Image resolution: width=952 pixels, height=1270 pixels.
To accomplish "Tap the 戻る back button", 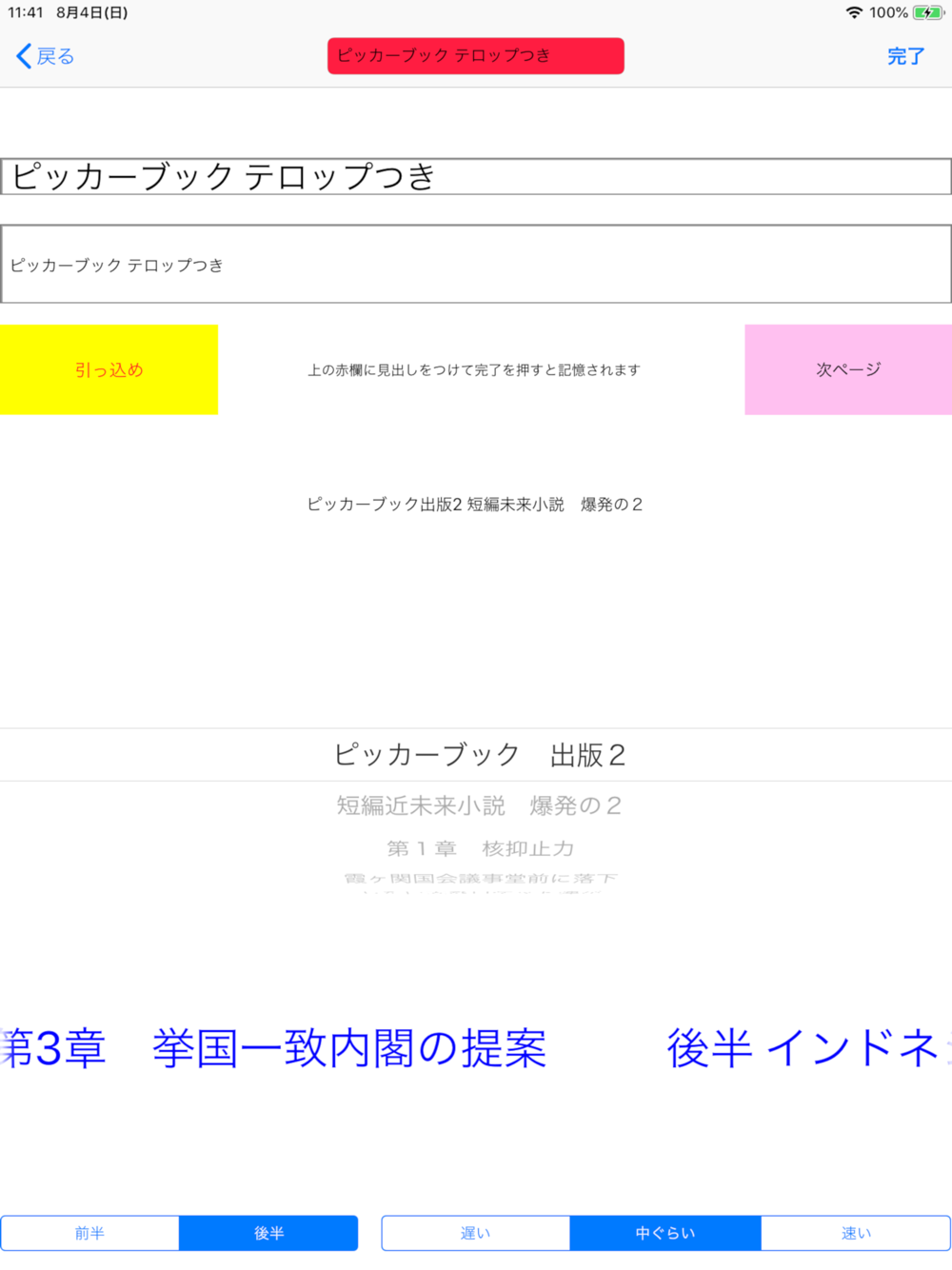I will click(x=45, y=56).
